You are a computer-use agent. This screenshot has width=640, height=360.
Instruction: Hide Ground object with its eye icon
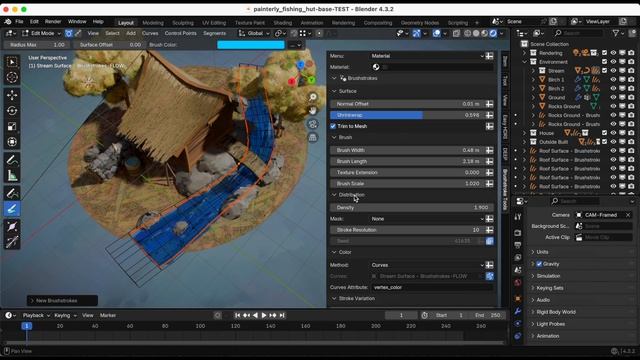[x=613, y=98]
